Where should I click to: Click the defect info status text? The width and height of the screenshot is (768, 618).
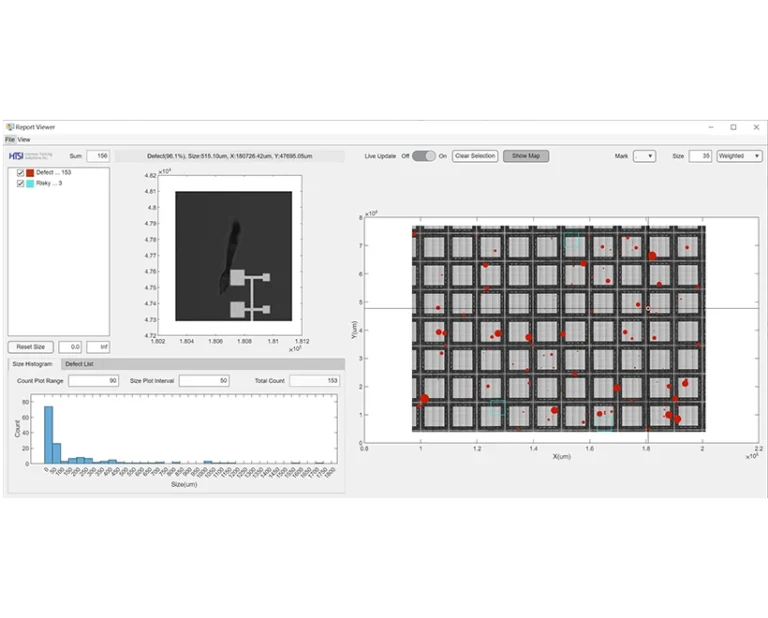(x=230, y=156)
